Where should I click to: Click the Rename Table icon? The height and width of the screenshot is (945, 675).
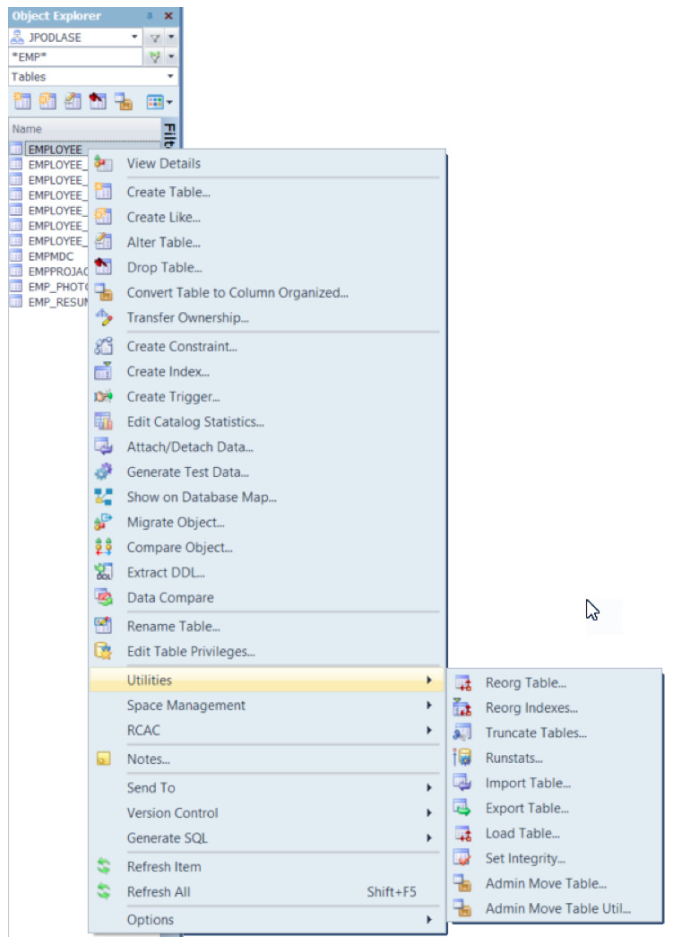pos(103,626)
